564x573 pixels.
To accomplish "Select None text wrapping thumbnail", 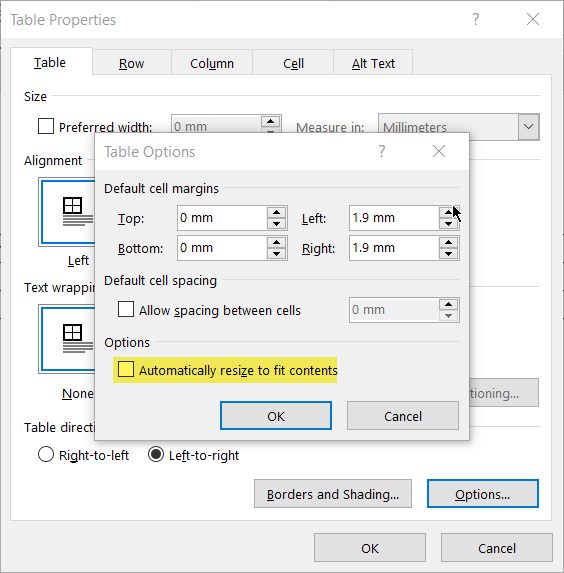I will (x=68, y=339).
